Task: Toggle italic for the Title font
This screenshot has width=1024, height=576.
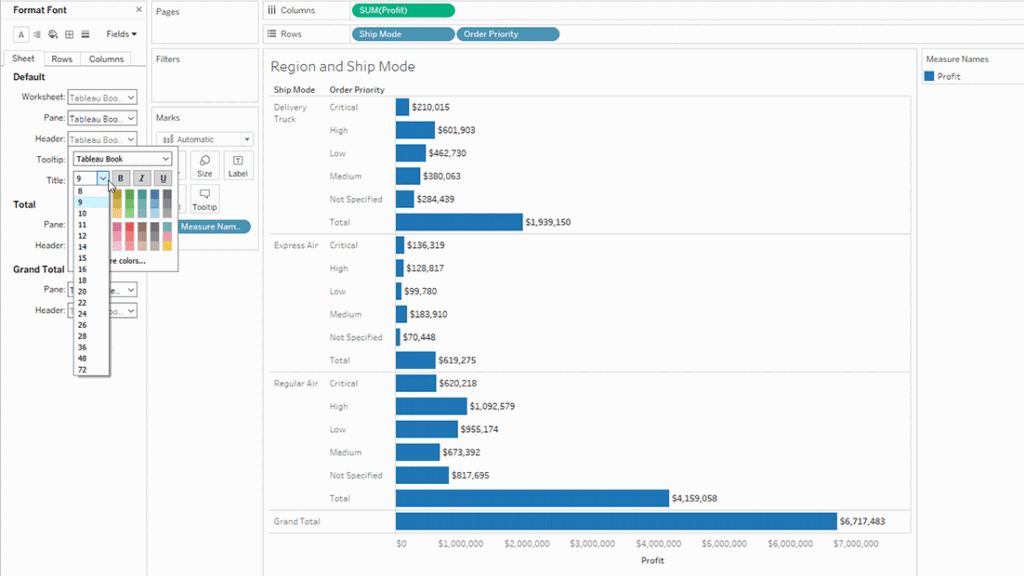Action: coord(140,178)
